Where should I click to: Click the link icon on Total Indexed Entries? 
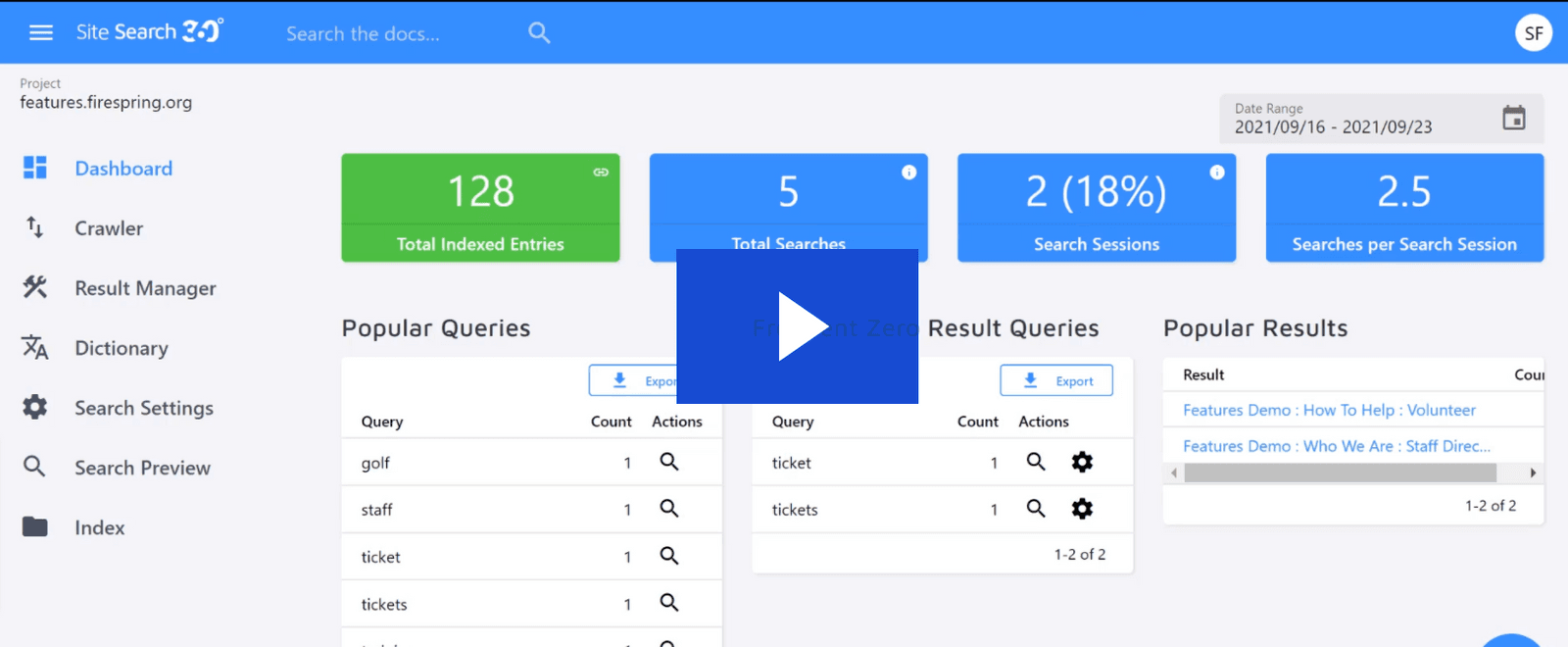pos(601,173)
